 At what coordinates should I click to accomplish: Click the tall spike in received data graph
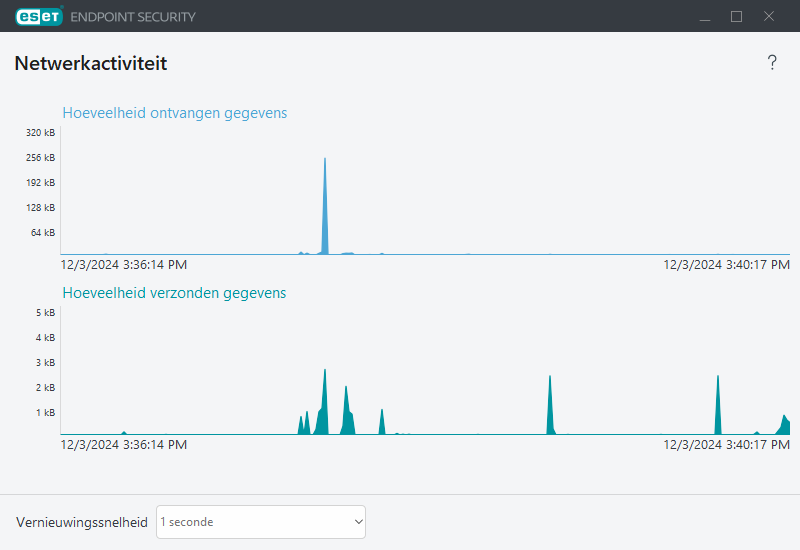click(x=325, y=210)
